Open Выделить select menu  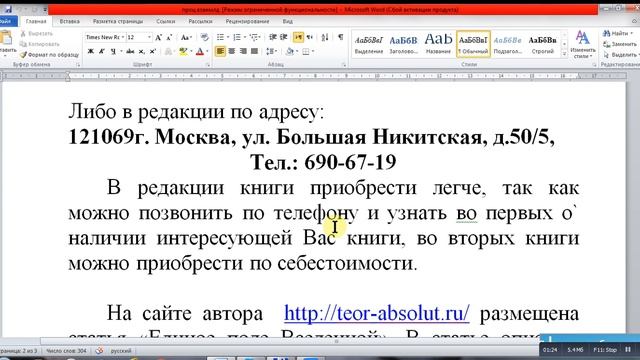(620, 54)
